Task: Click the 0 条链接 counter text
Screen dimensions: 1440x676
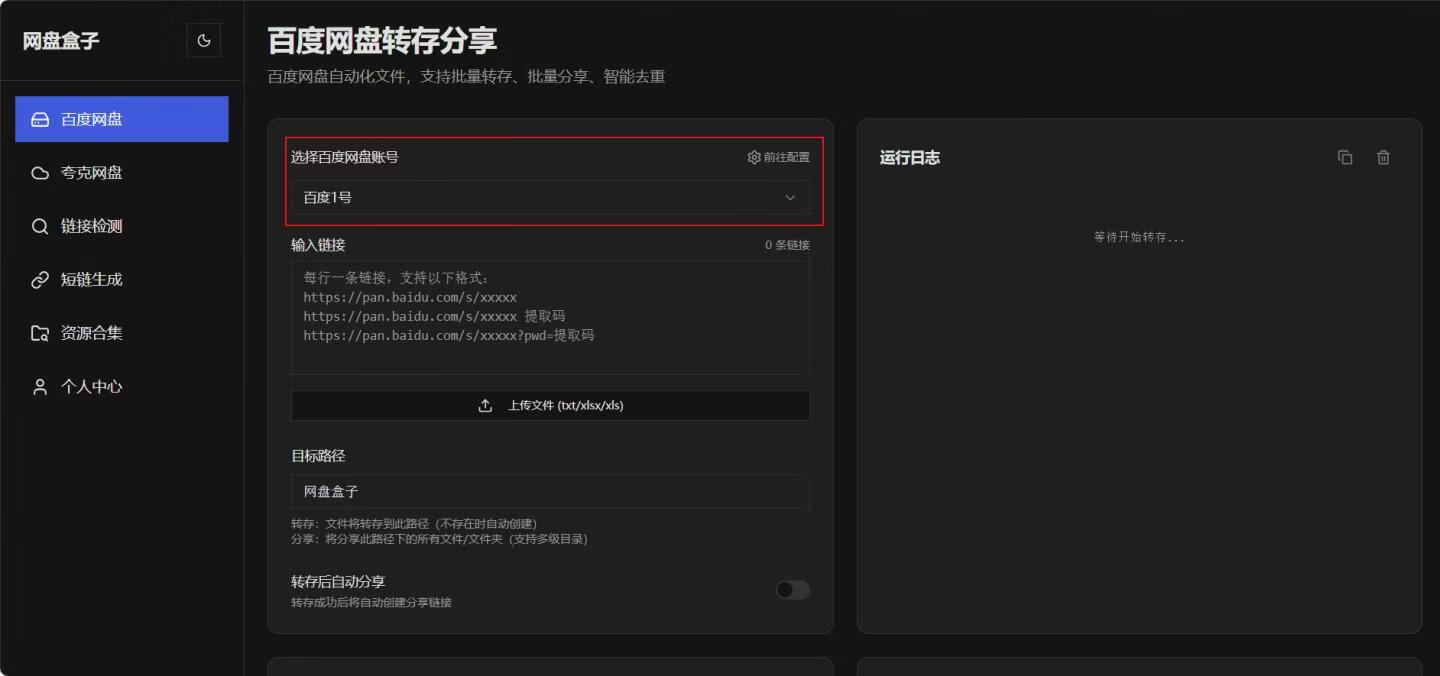Action: tap(787, 245)
